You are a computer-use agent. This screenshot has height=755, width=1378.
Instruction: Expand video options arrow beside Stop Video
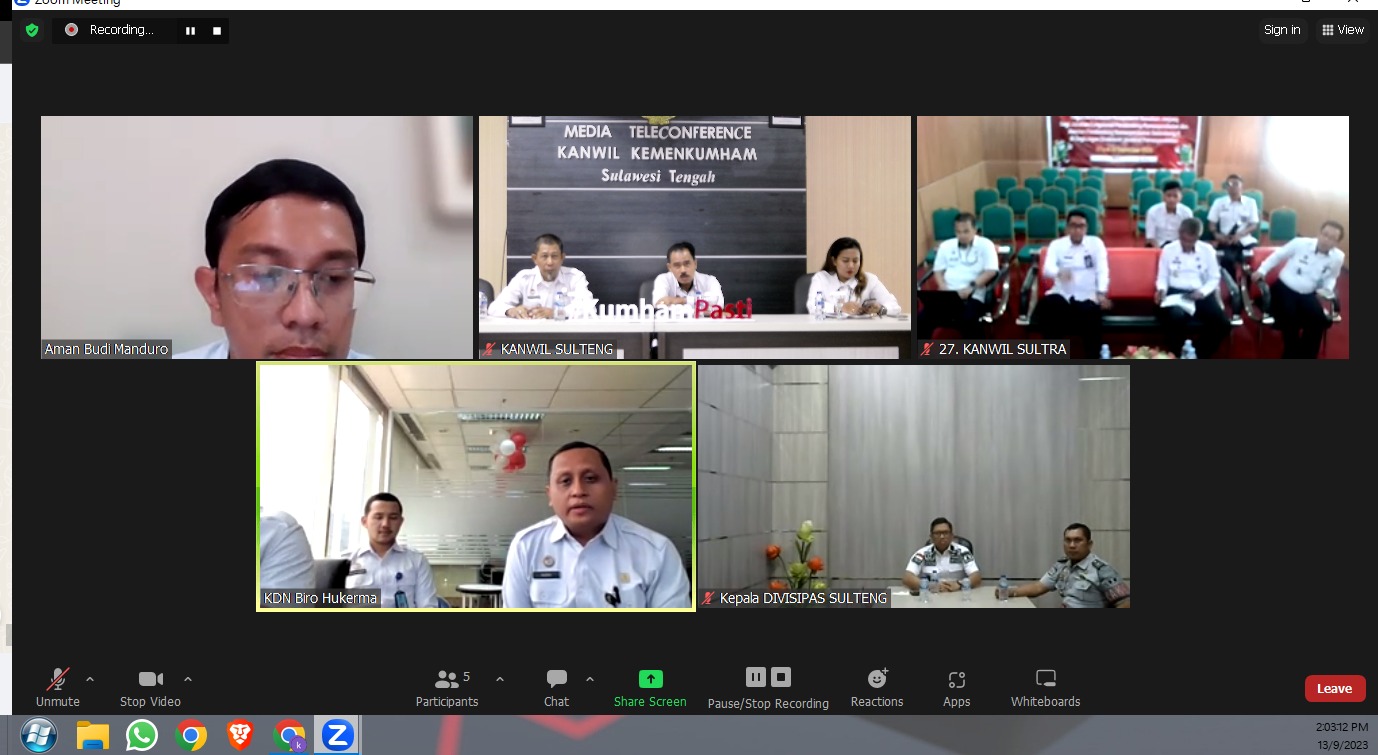(188, 680)
